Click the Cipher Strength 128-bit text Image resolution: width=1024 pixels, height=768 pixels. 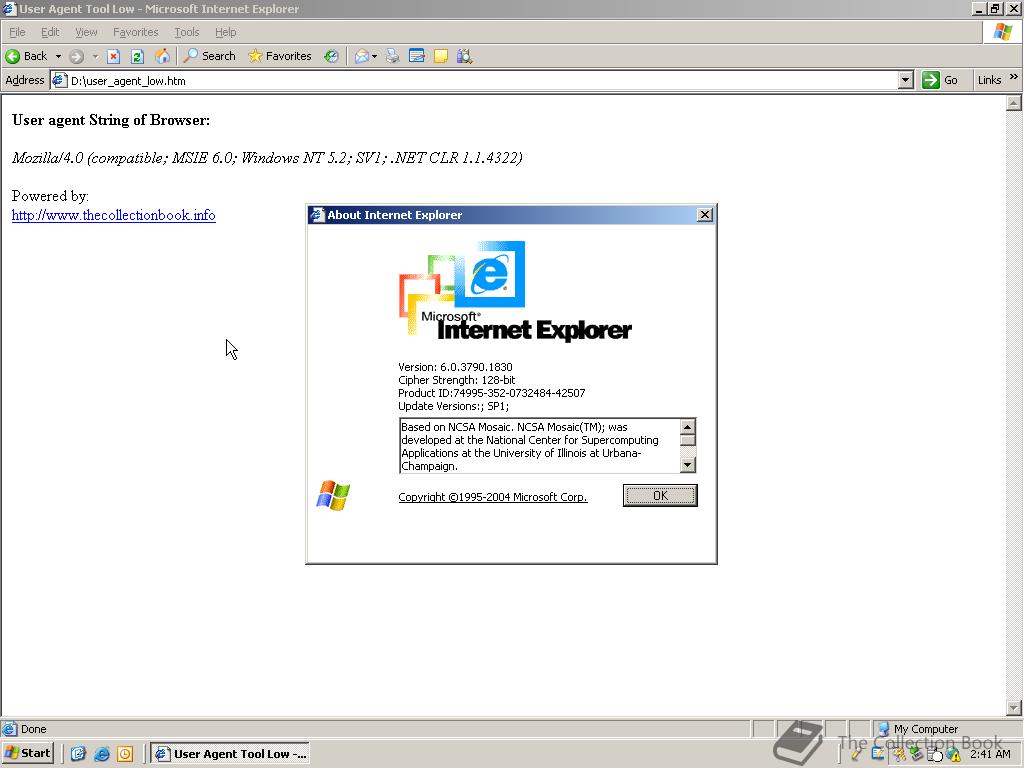tap(456, 380)
